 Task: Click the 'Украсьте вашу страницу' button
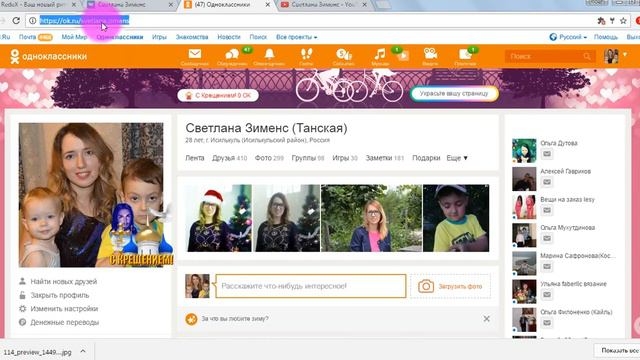click(x=454, y=93)
